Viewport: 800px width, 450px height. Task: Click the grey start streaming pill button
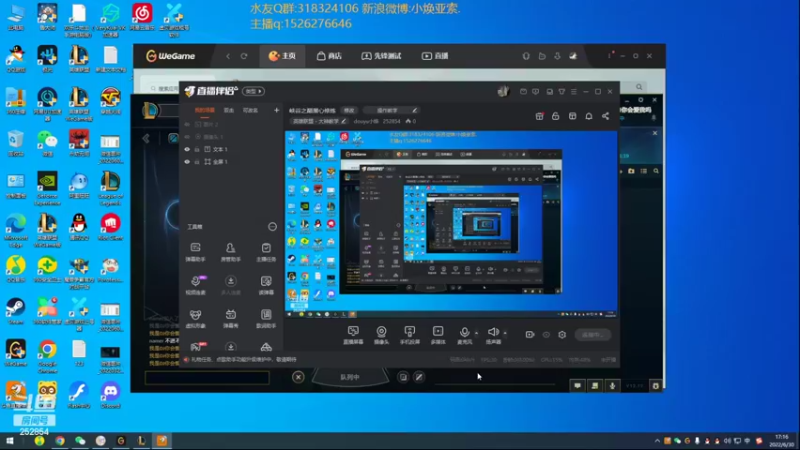click(x=592, y=335)
